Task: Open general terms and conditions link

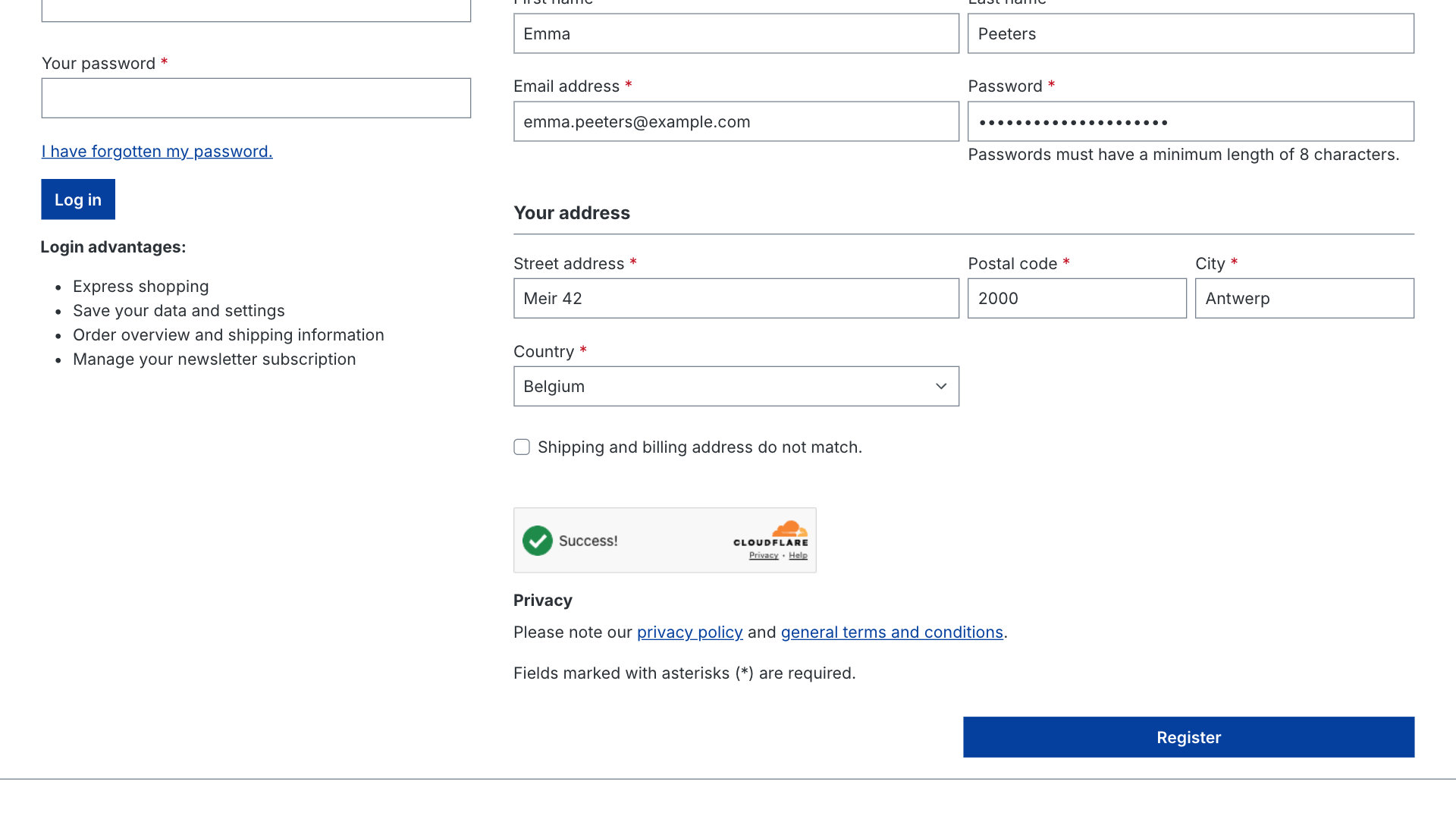Action: (892, 632)
